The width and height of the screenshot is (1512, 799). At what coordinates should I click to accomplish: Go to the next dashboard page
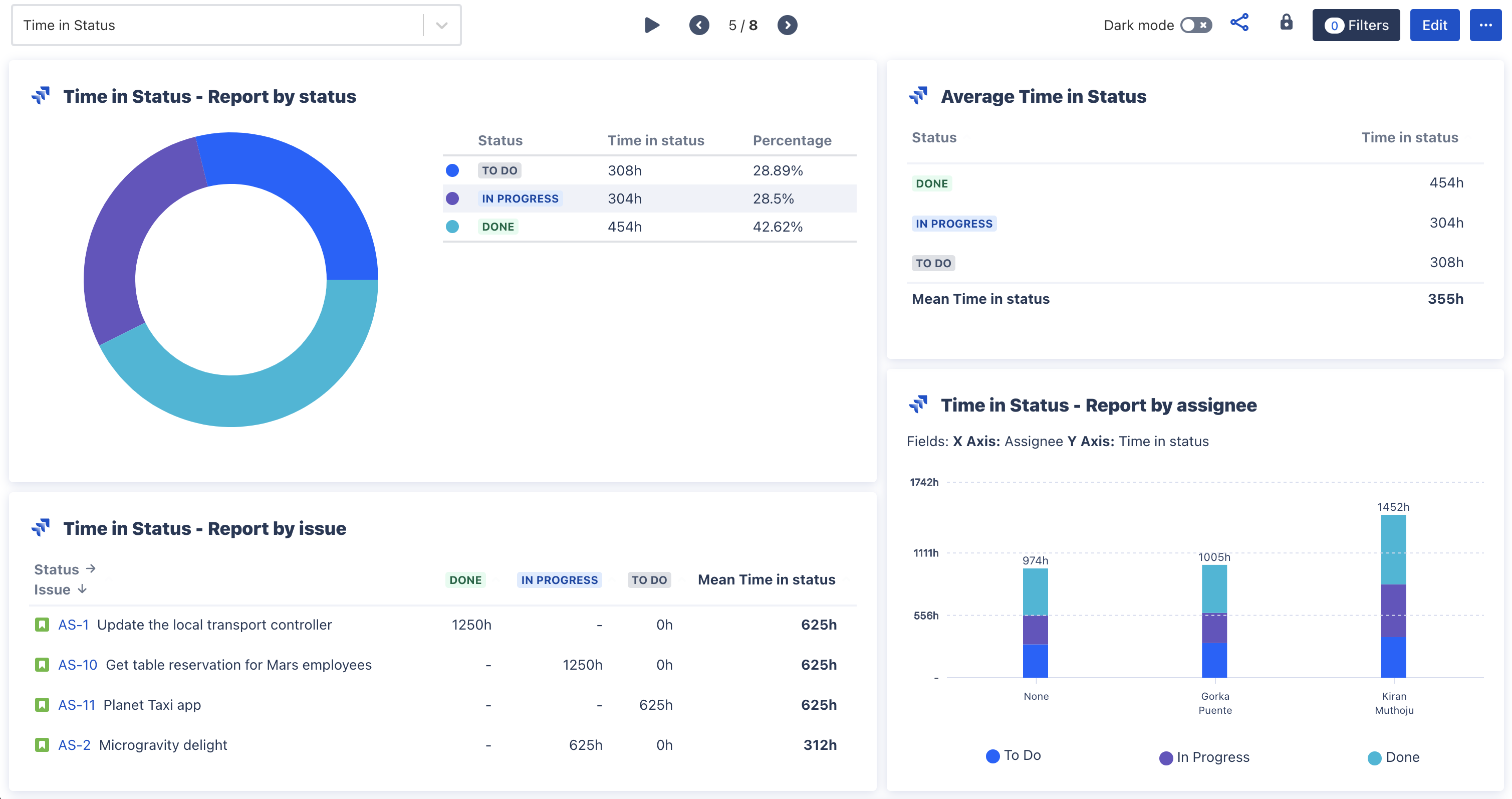point(787,25)
